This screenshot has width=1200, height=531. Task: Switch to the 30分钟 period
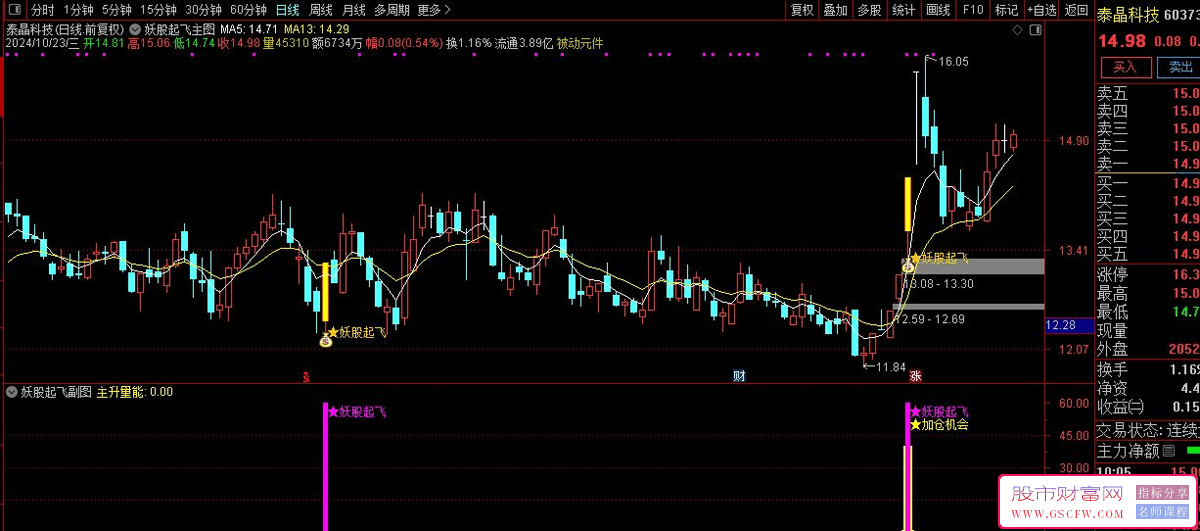click(x=203, y=10)
